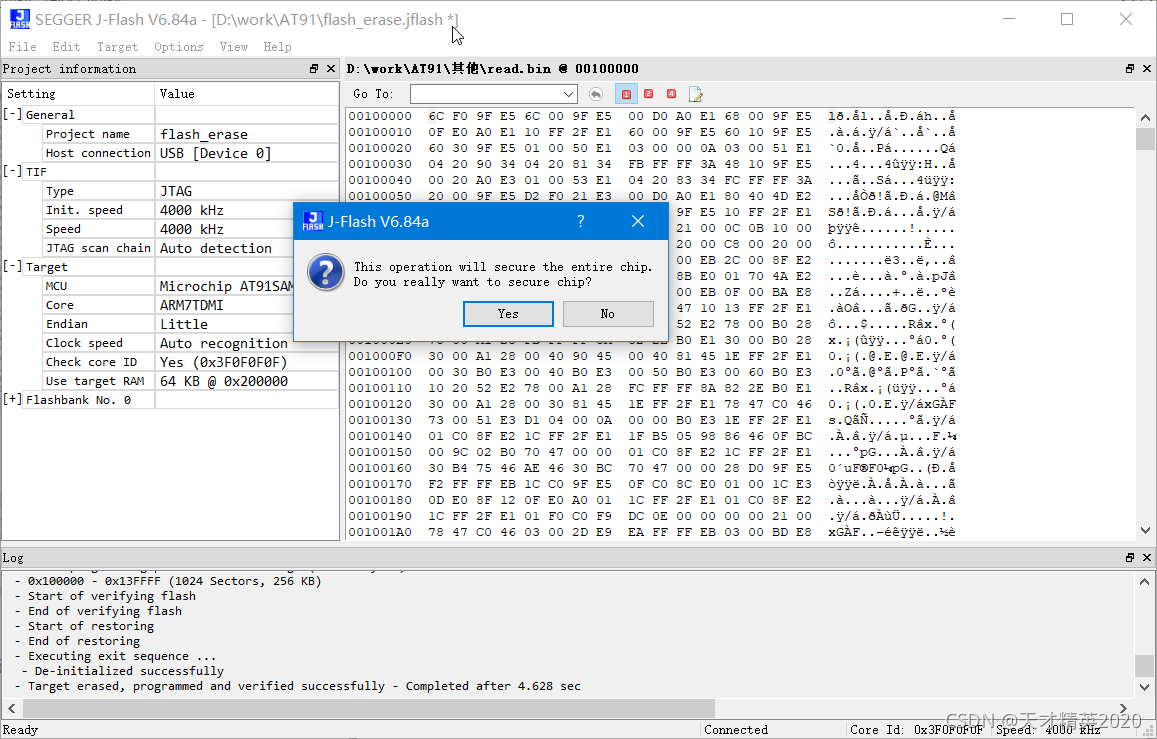Open the Go To address dropdown arrow

[568, 94]
